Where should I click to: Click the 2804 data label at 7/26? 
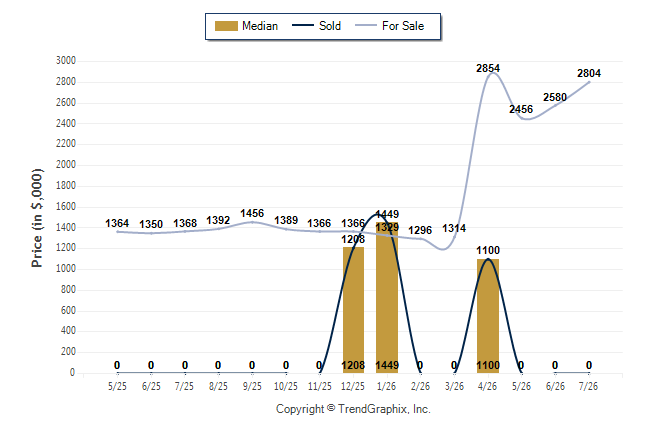(x=589, y=73)
